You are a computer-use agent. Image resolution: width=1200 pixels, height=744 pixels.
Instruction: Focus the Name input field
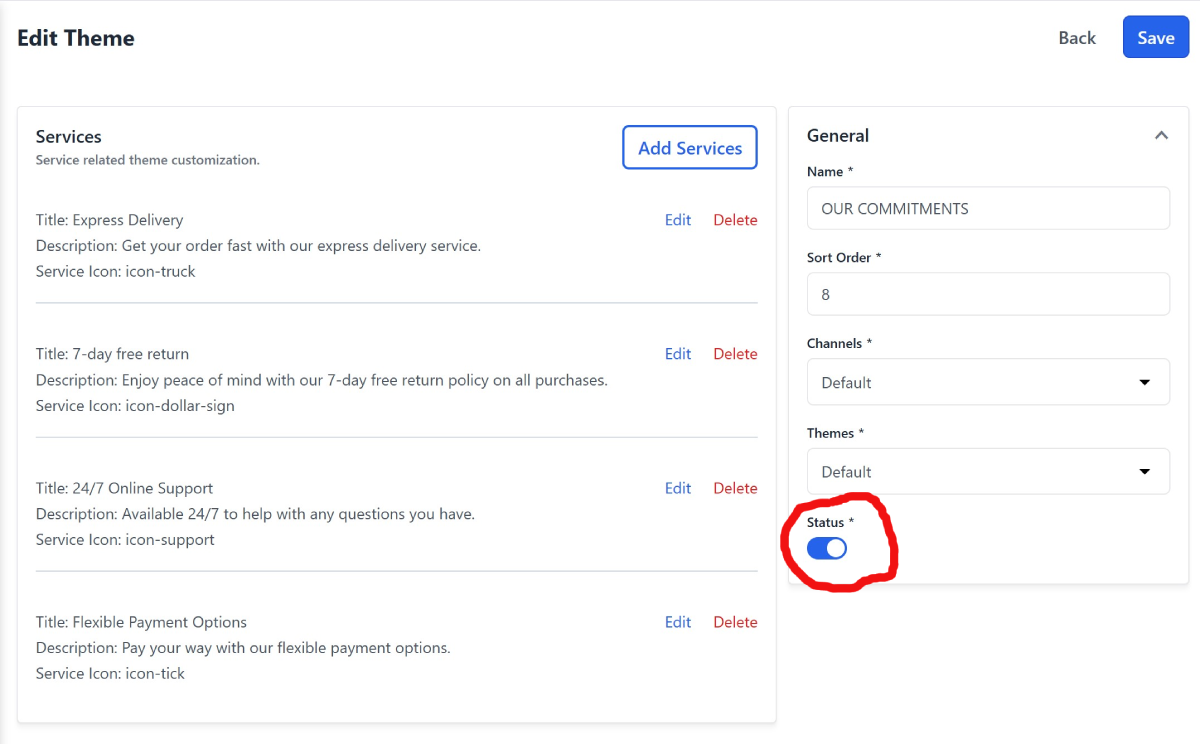point(987,208)
